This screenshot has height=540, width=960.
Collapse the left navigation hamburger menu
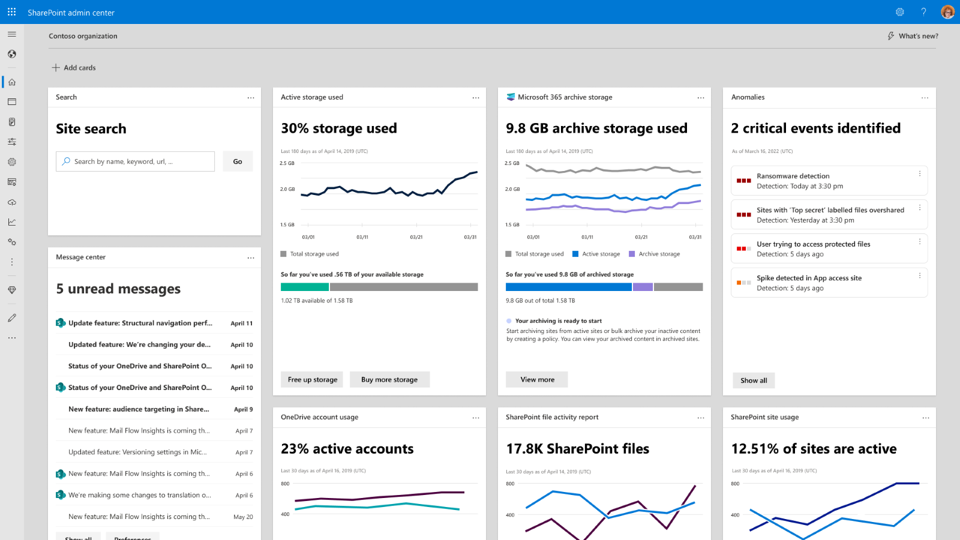point(12,35)
